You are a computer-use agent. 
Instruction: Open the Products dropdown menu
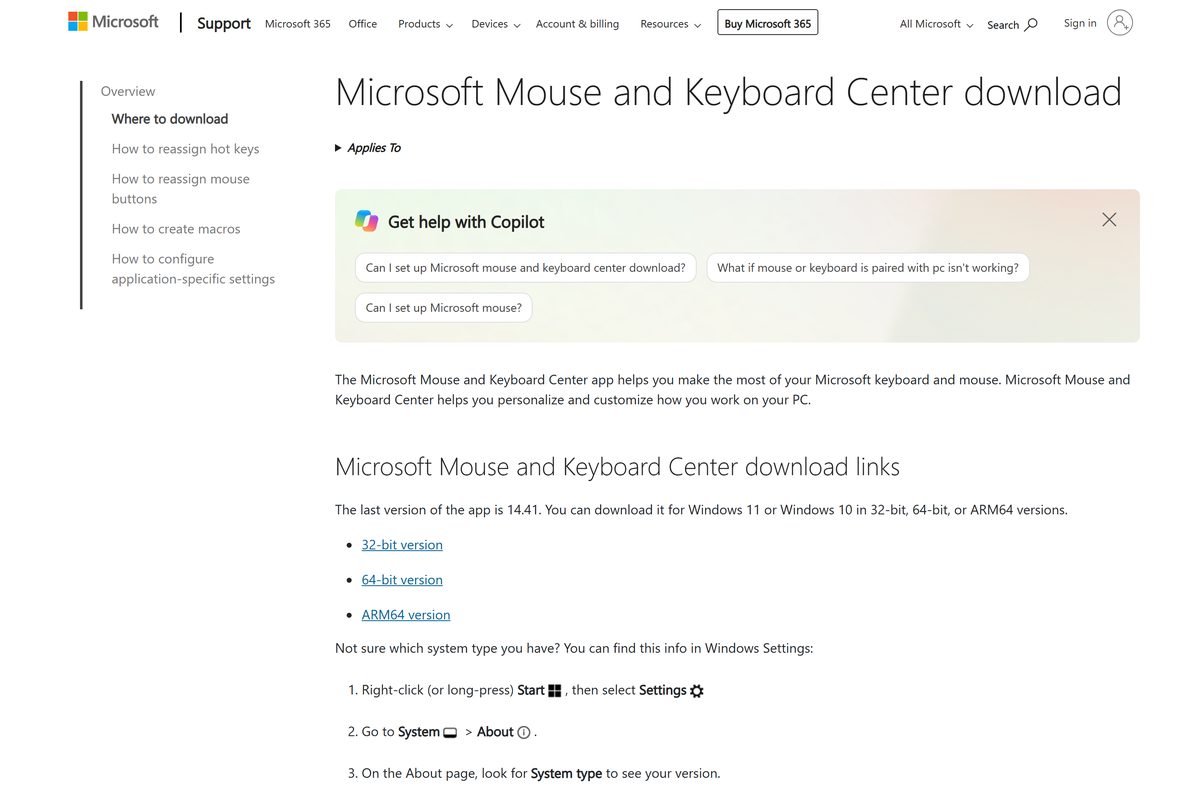pyautogui.click(x=425, y=24)
